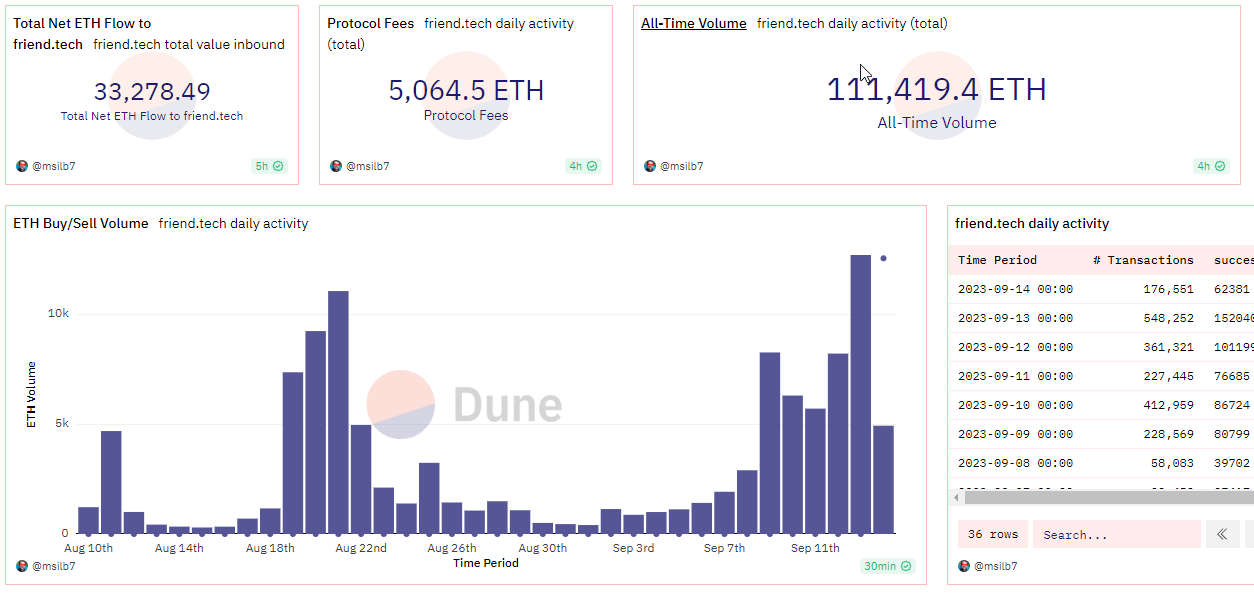Open the Protocol Fees title link
Viewport: 1254px width, 595px height.
click(x=371, y=23)
